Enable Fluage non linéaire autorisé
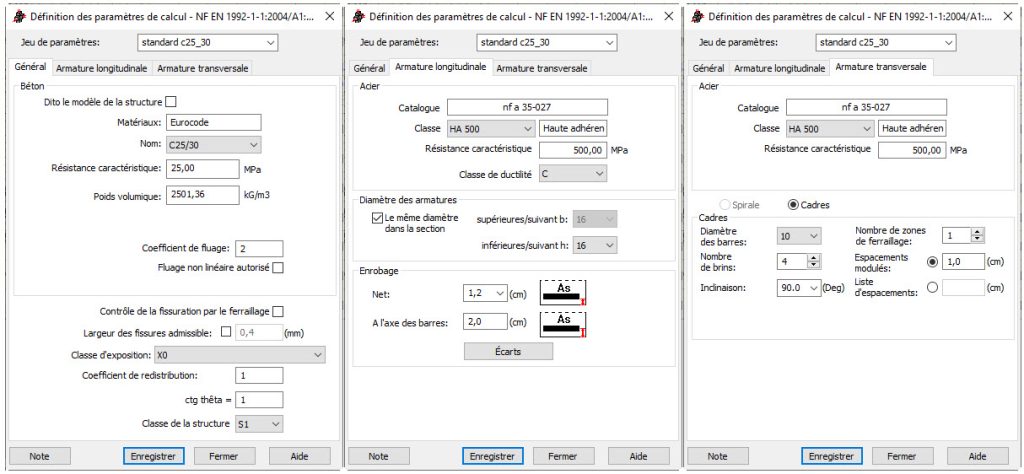Viewport: 1024px width, 474px height. (278, 267)
